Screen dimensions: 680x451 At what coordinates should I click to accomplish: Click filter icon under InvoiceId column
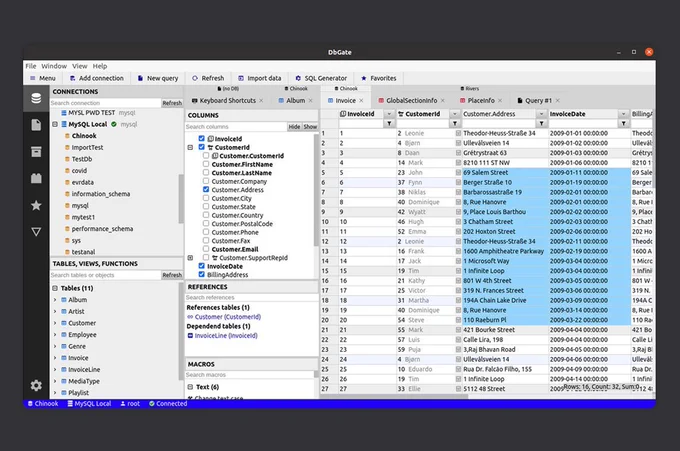[389, 124]
